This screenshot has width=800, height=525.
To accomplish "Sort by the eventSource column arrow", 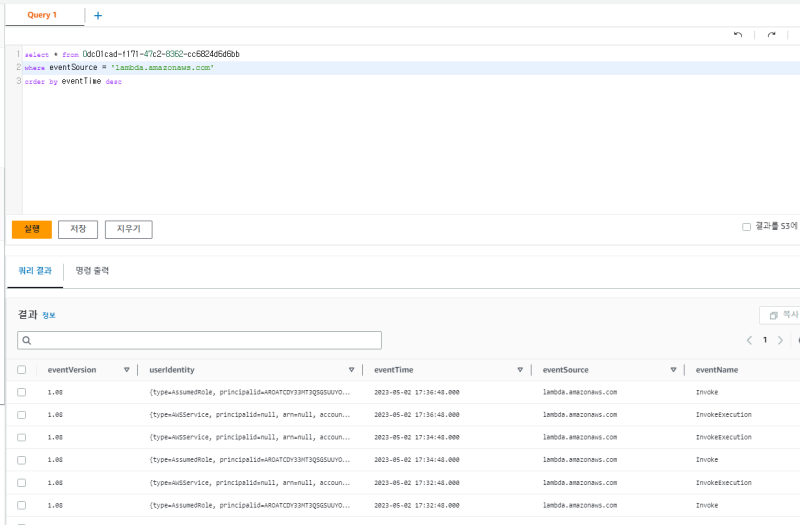I will click(x=674, y=370).
